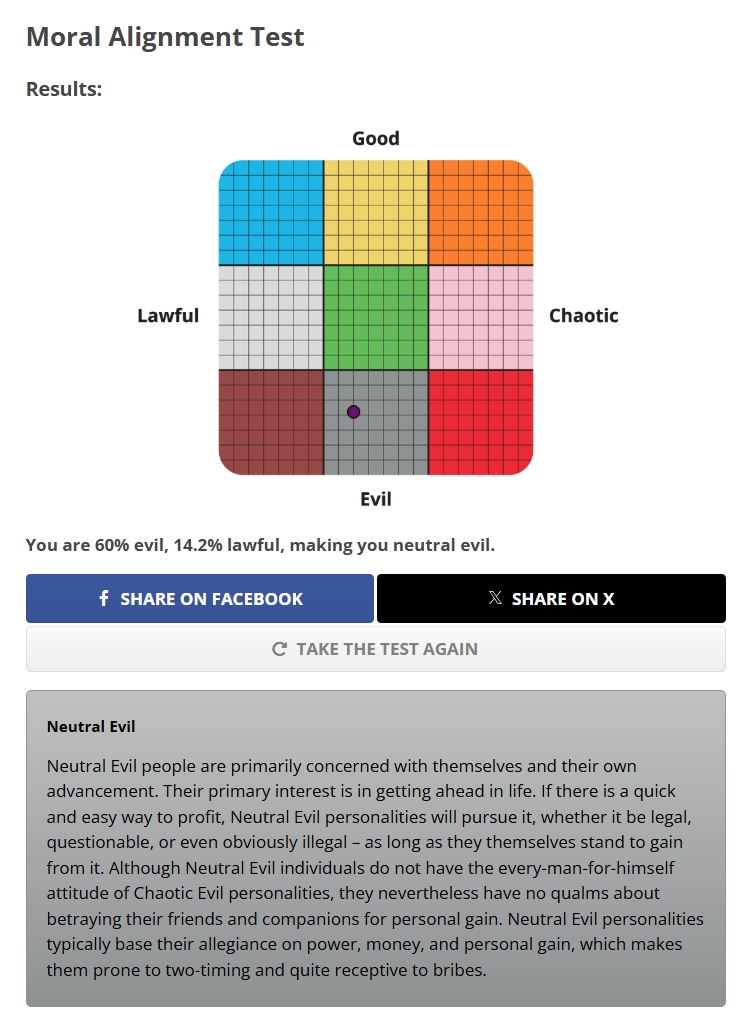748x1030 pixels.
Task: Take the test again
Action: pyautogui.click(x=376, y=649)
